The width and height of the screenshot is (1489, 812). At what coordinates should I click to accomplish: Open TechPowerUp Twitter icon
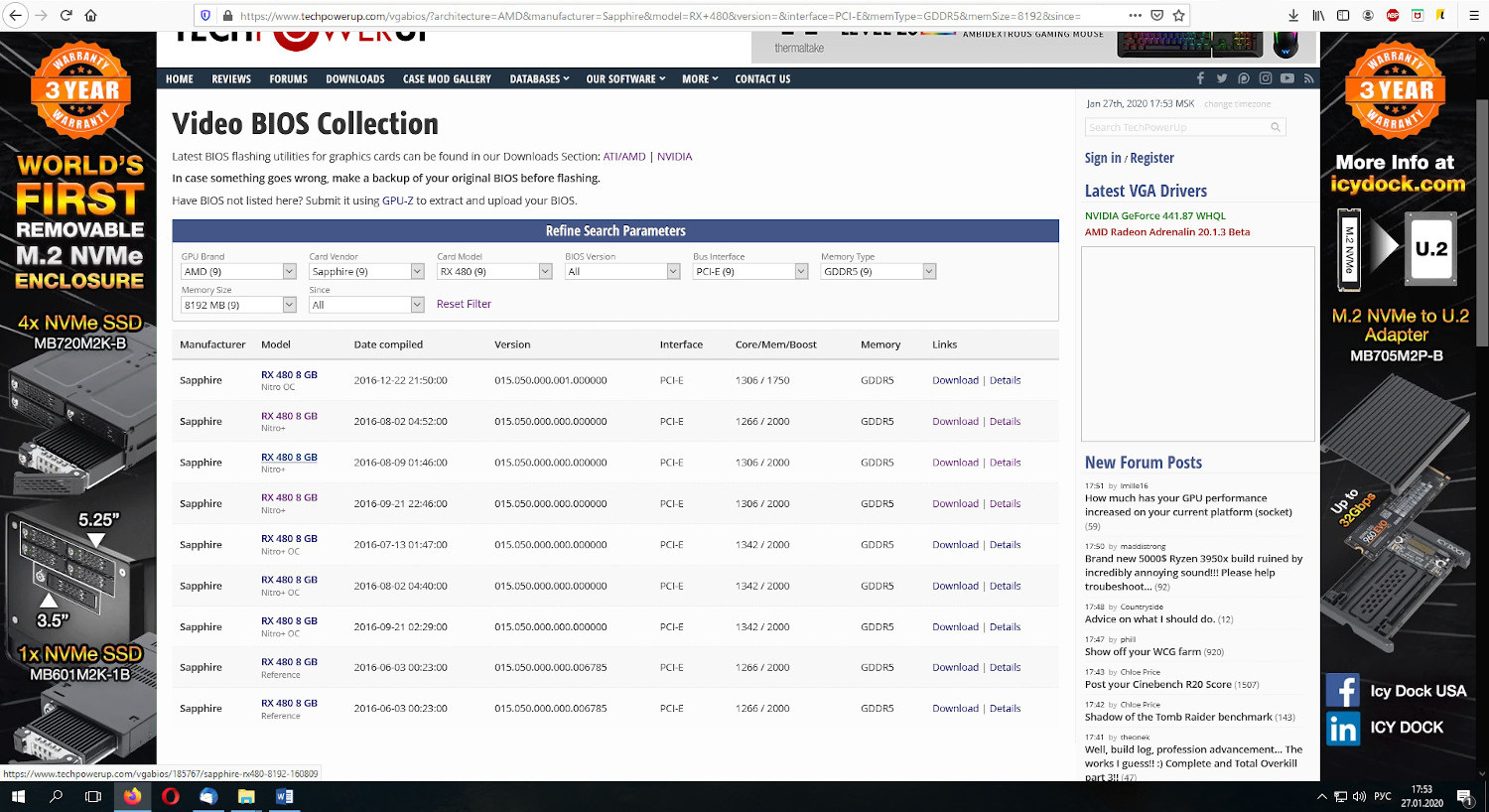click(x=1222, y=78)
